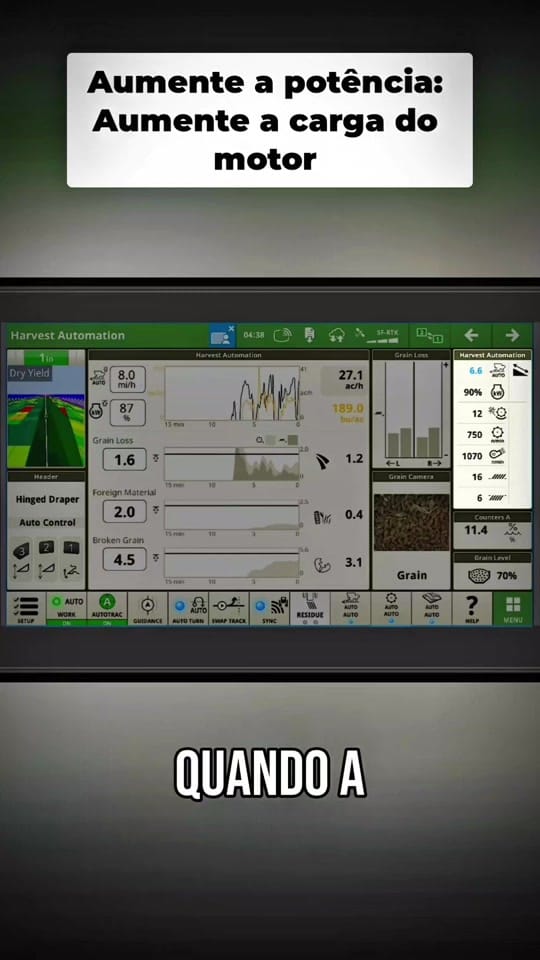Edit the Grain Loss 1.6 value
Viewport: 540px width, 960px height.
pos(124,459)
